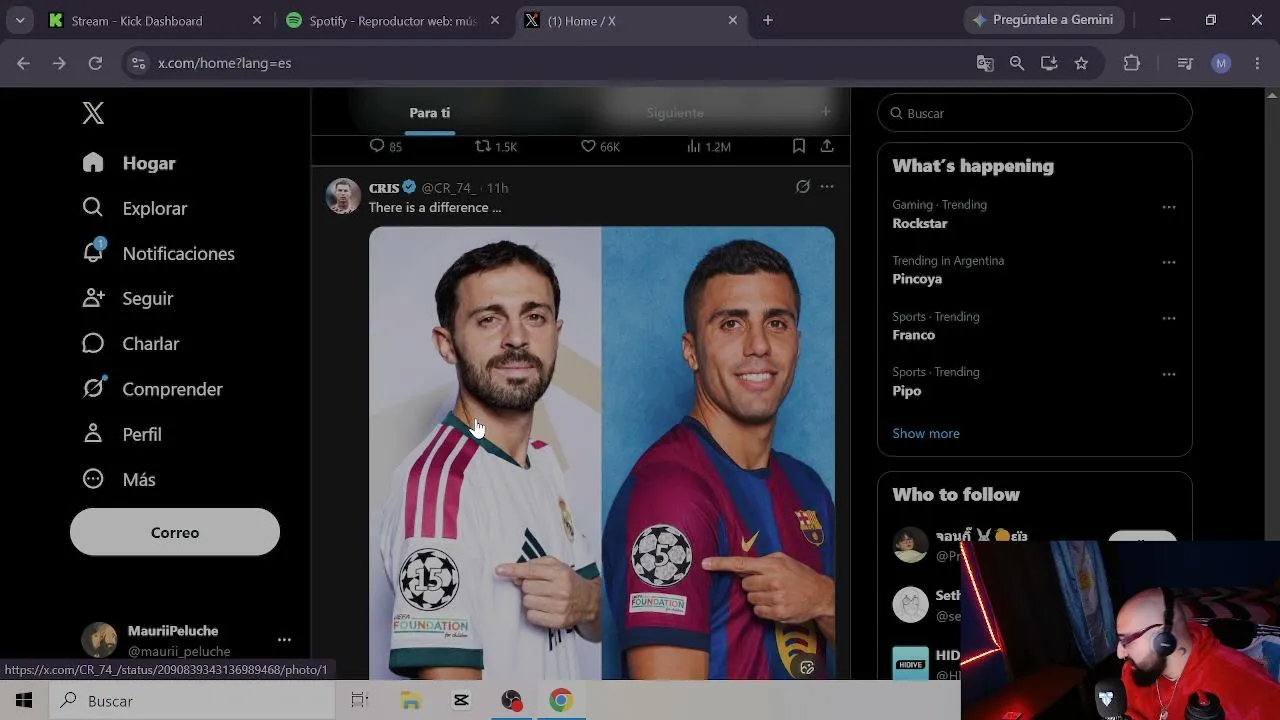Open the Google Translate page icon
Viewport: 1280px width, 720px height.
point(985,63)
